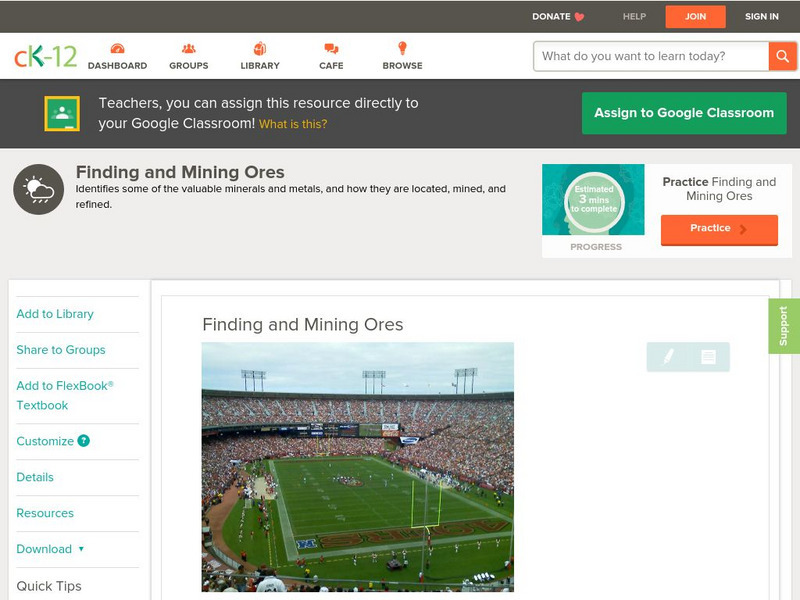Screen dimensions: 800x600
Task: Click the Dashboard gauge icon
Action: point(117,48)
